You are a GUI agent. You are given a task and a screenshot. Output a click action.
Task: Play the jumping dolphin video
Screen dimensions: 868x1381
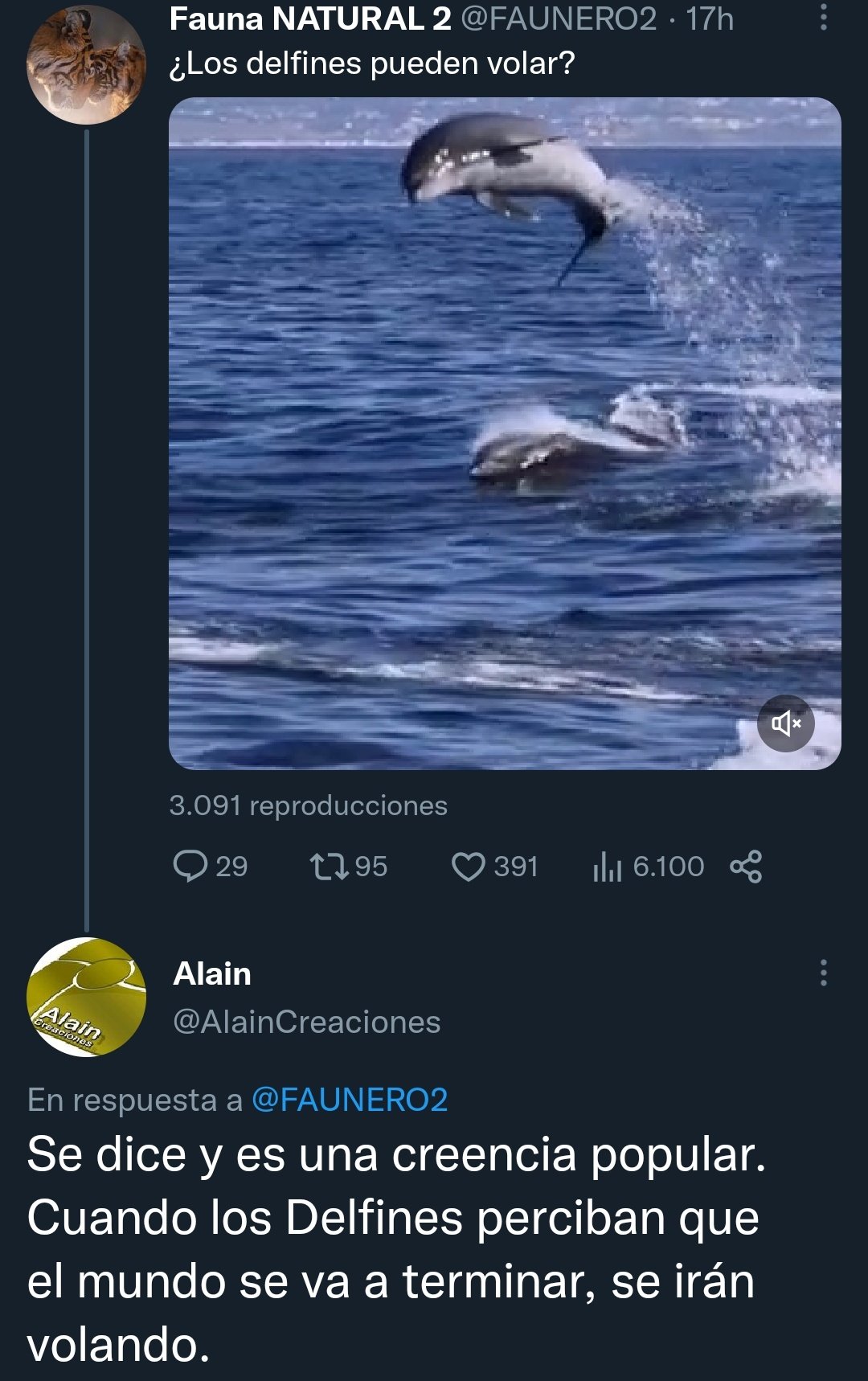[505, 433]
